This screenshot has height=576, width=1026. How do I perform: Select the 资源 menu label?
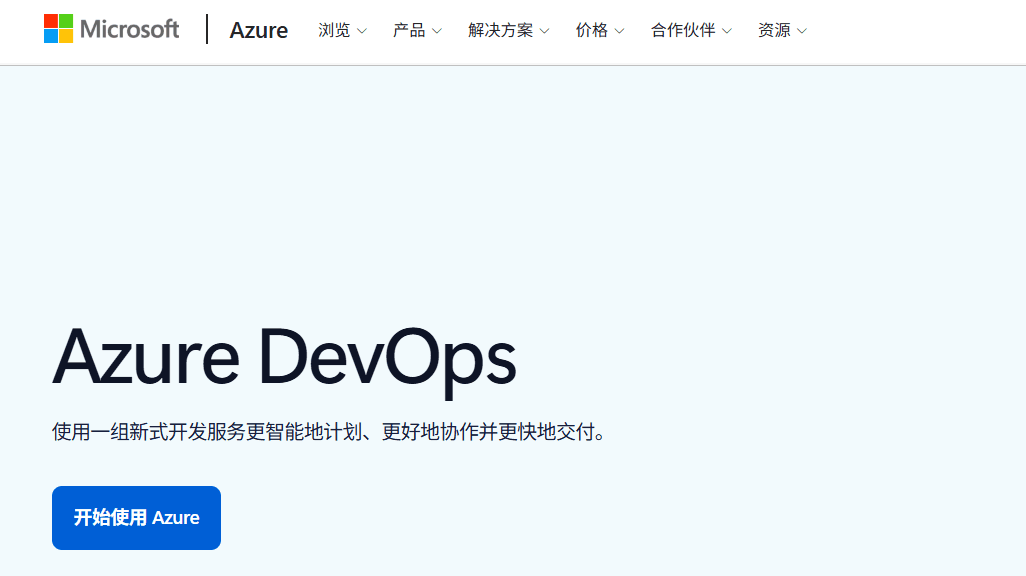(x=774, y=30)
